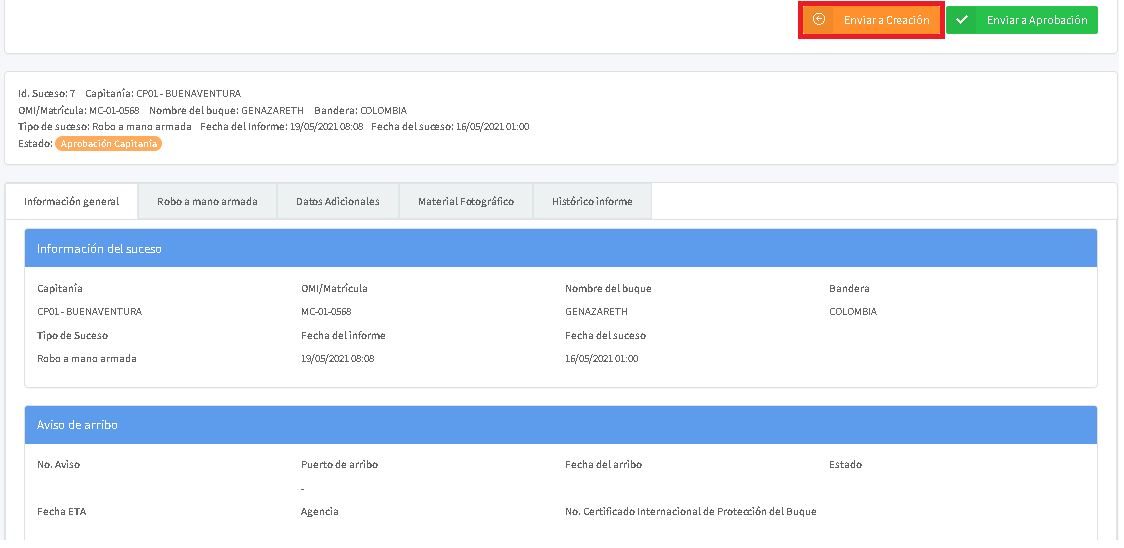1124x548 pixels.
Task: Click the back-arrow icon on Enviar a Creación
Action: coord(819,20)
